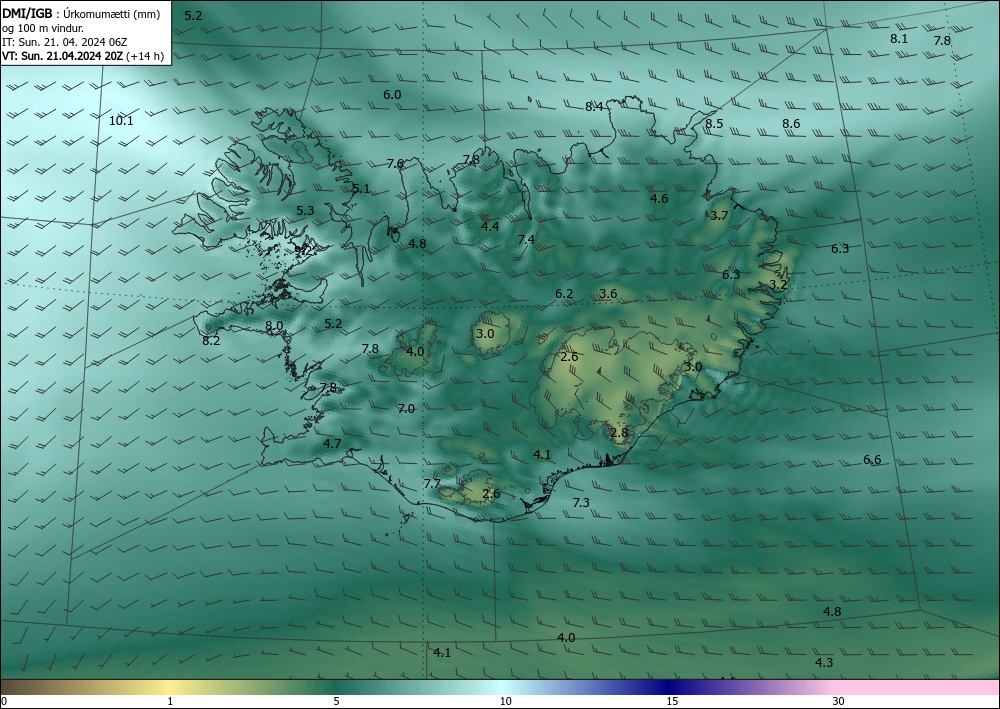Select the 7.6 value on the map
The height and width of the screenshot is (709, 1000).
395,163
